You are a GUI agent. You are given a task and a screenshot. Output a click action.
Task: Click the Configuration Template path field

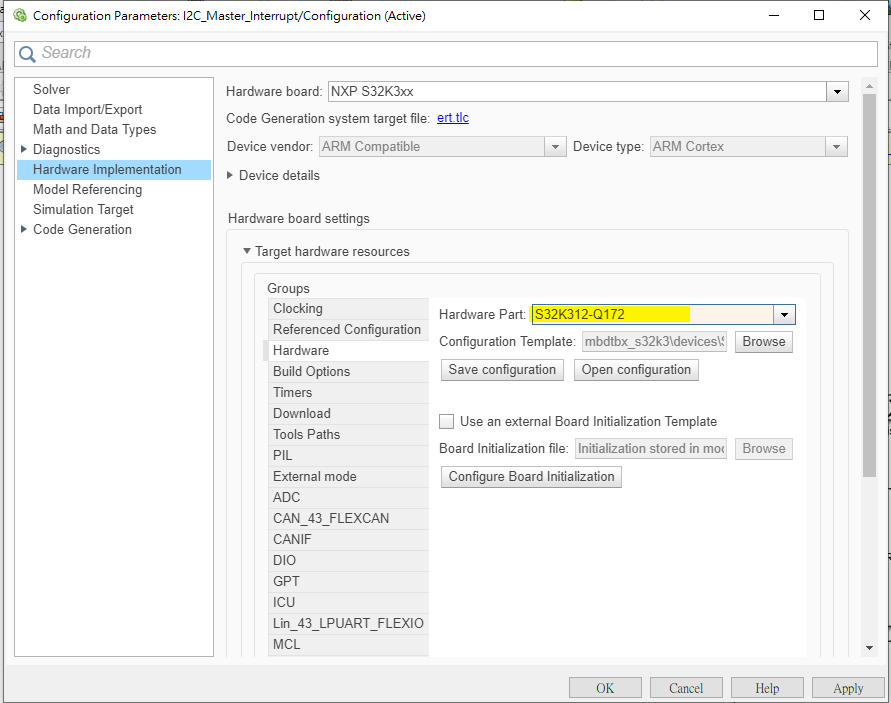(x=654, y=342)
